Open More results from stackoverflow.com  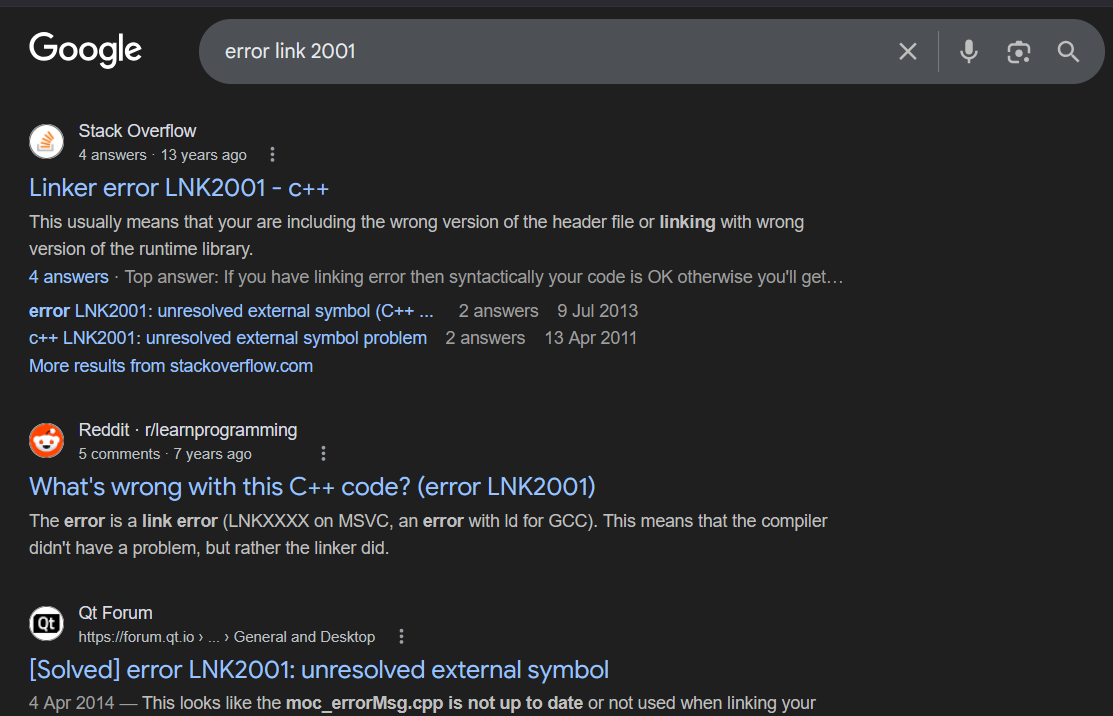pyautogui.click(x=170, y=366)
